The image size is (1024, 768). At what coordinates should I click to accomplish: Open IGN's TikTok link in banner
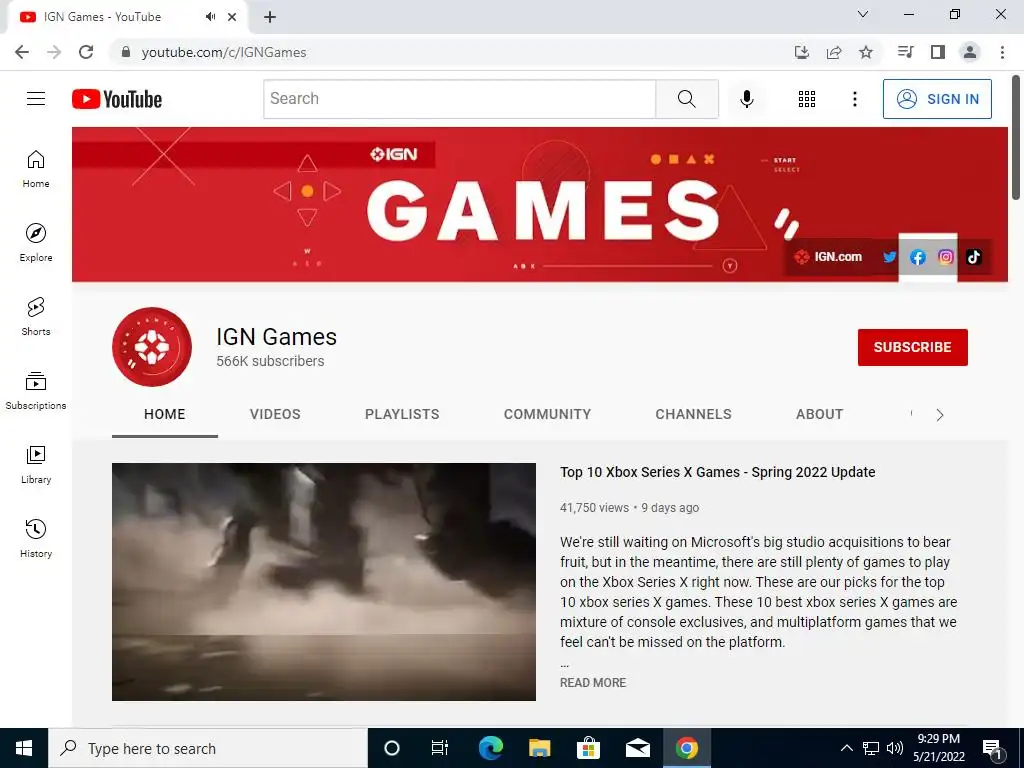[974, 257]
